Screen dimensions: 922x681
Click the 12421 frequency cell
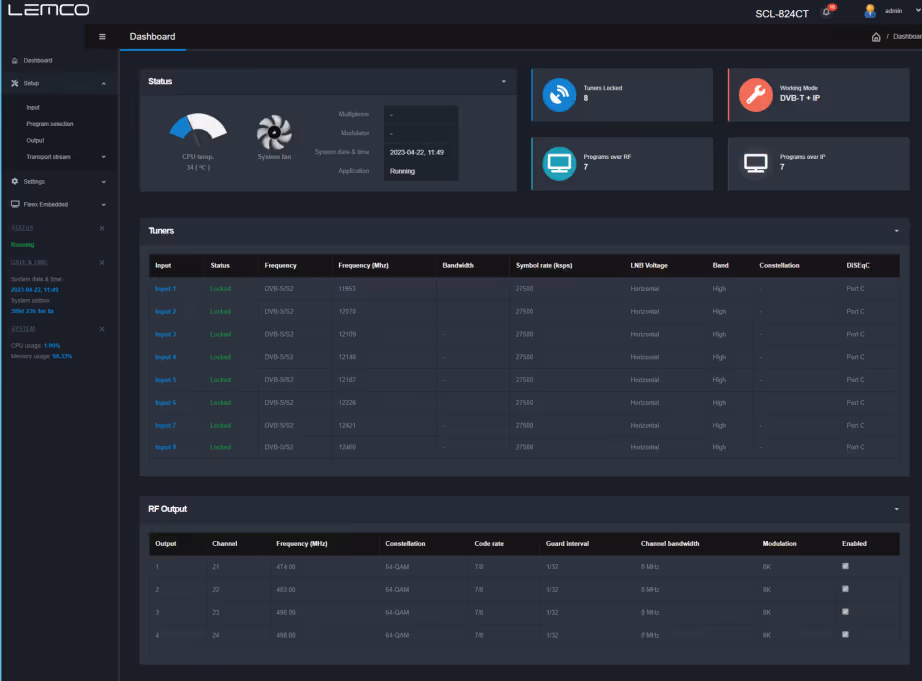tap(347, 425)
